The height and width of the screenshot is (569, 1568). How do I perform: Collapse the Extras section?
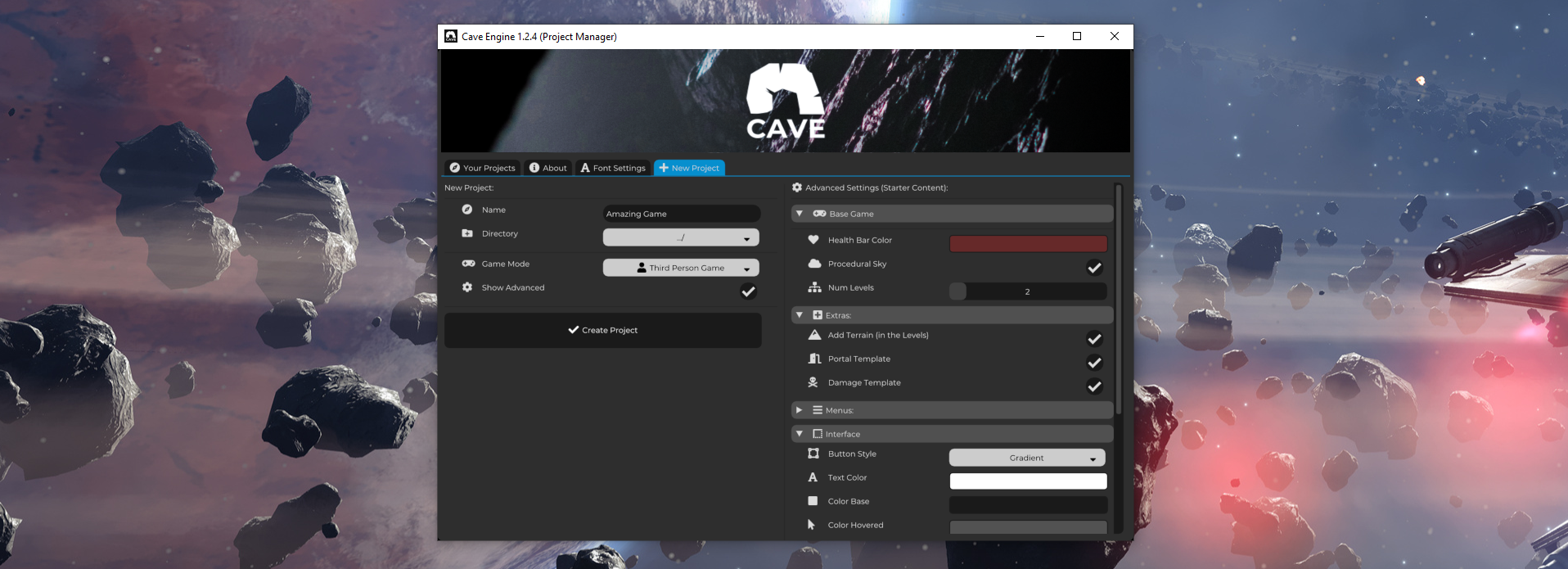(x=952, y=315)
